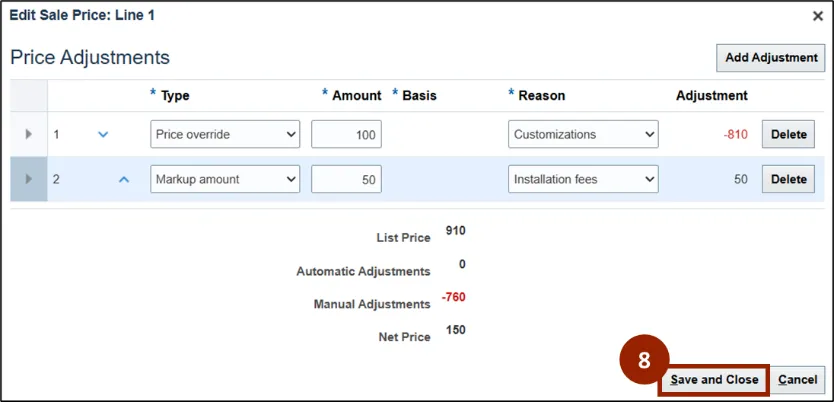Open the Price override type dropdown

225,134
